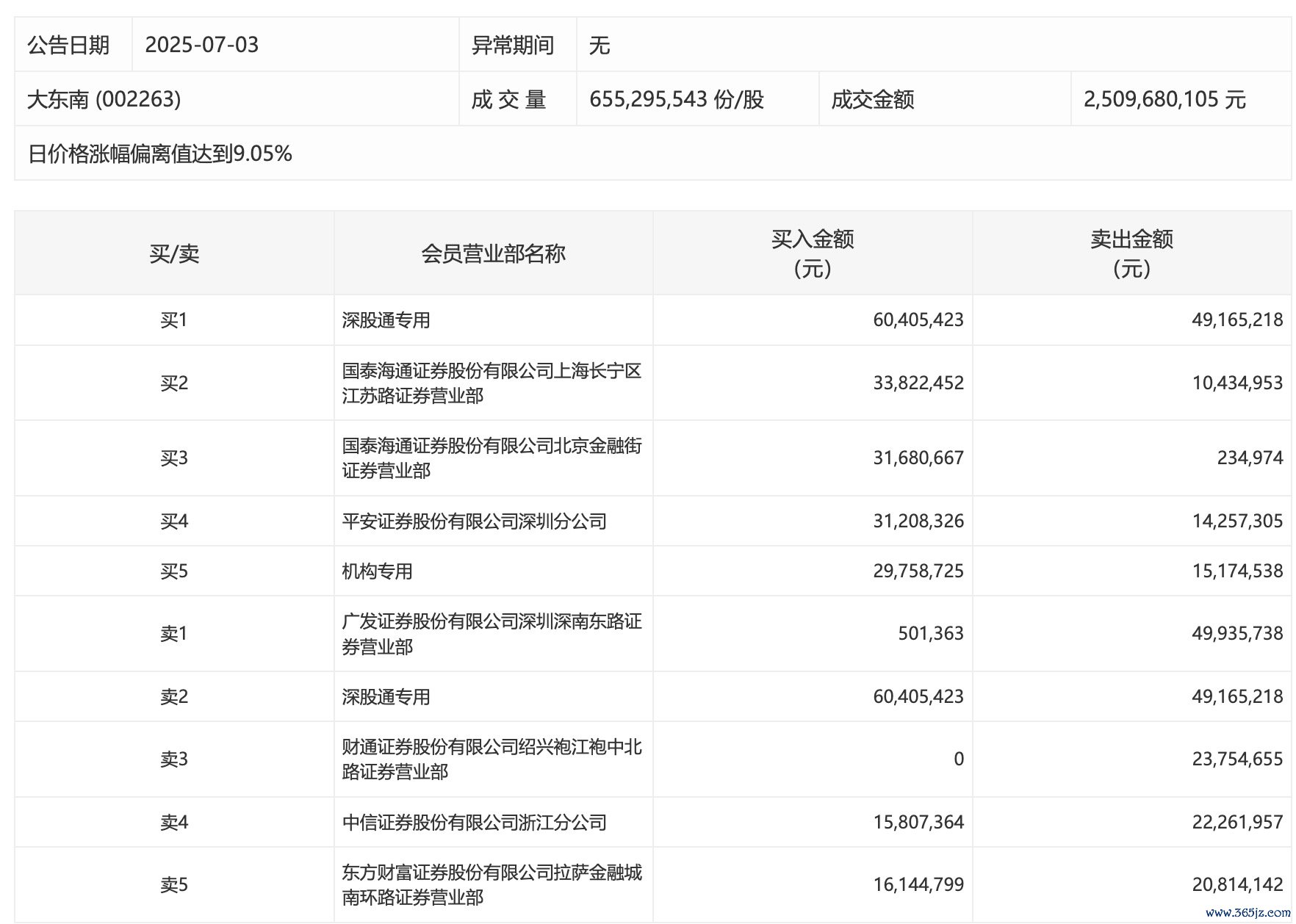Viewport: 1296px width, 924px height.
Task: Select the 日价格涨幅偏离值达到9.05% text row
Action: (160, 154)
